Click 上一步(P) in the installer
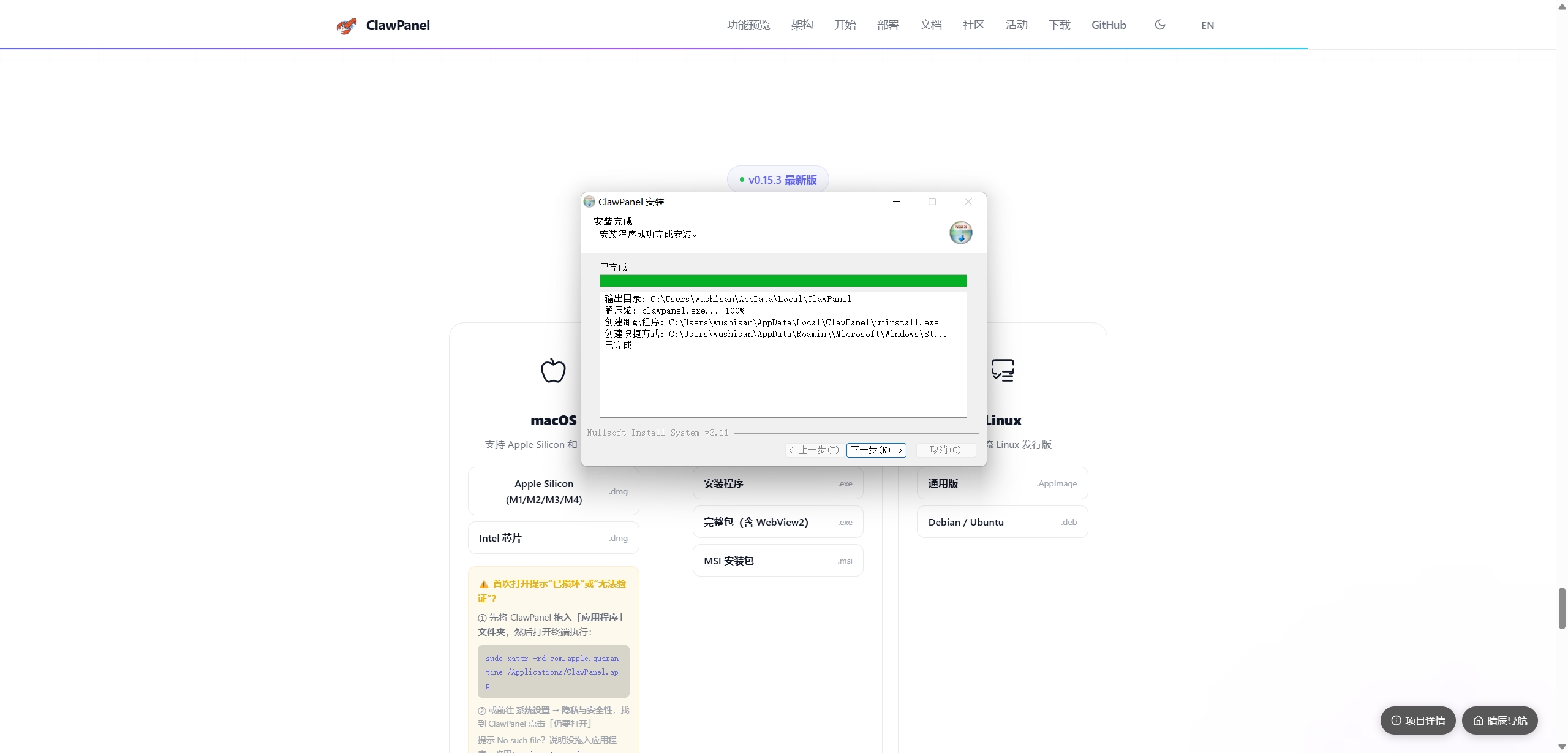 815,450
